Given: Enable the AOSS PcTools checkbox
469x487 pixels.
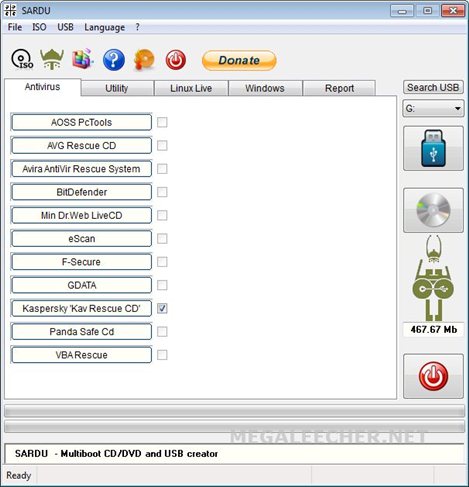Looking at the screenshot, I should (x=162, y=122).
